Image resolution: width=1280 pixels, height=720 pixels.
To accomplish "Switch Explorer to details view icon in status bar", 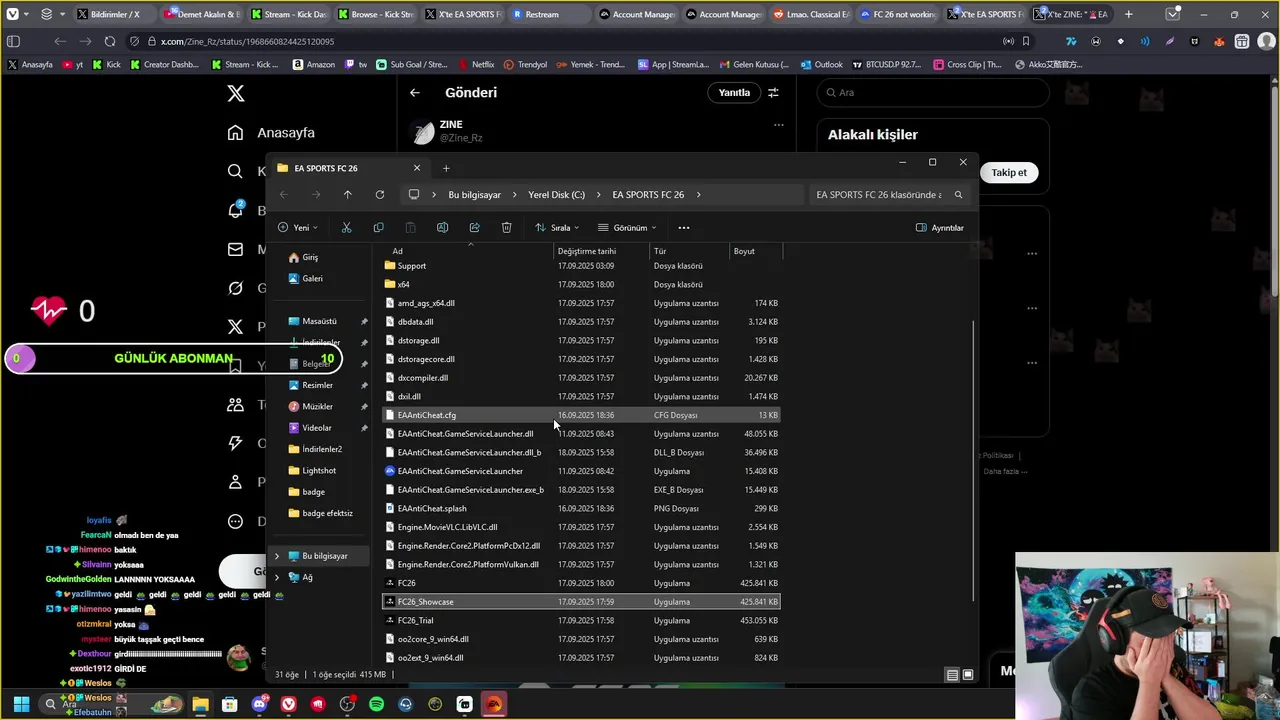I will [x=952, y=675].
